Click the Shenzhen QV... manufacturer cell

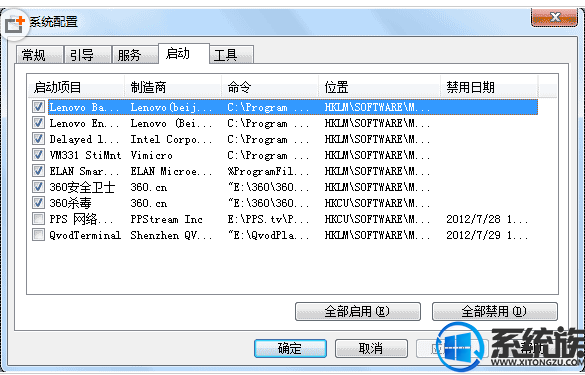[x=171, y=235]
